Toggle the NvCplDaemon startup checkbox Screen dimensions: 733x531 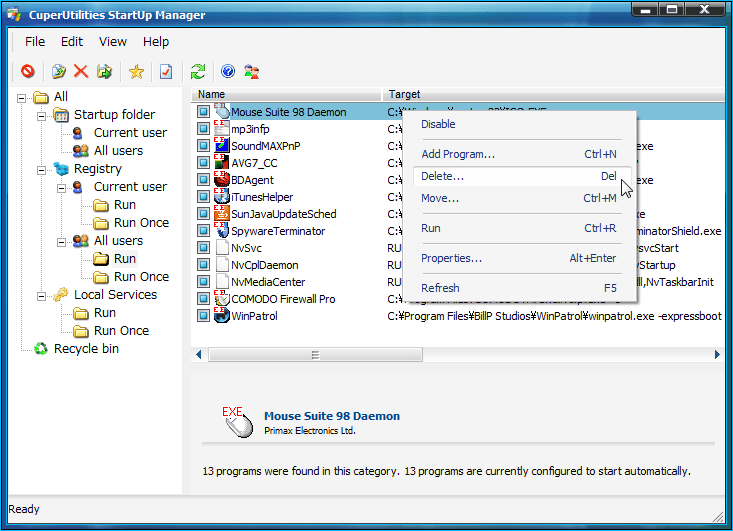coord(203,265)
